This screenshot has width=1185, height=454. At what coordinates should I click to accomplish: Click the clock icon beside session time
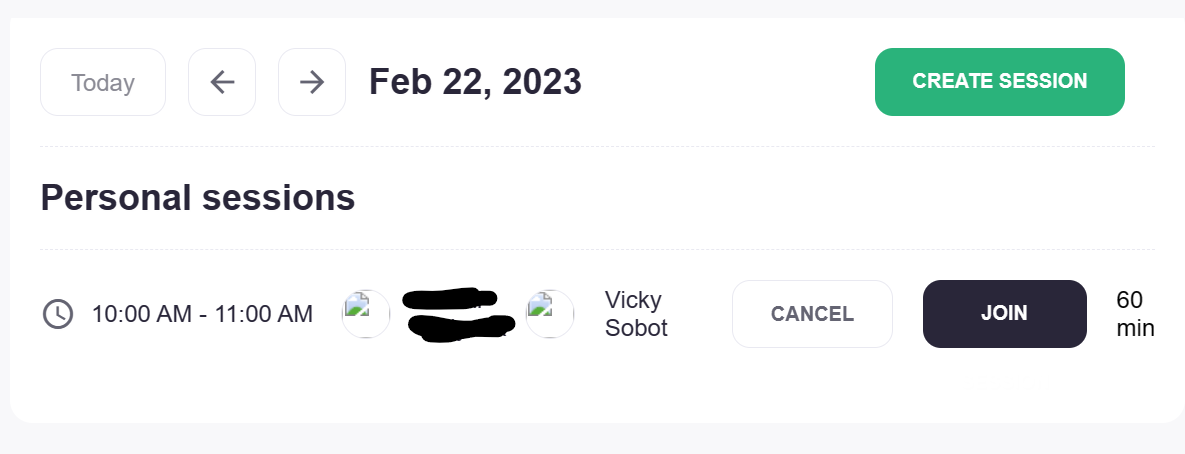(x=57, y=314)
